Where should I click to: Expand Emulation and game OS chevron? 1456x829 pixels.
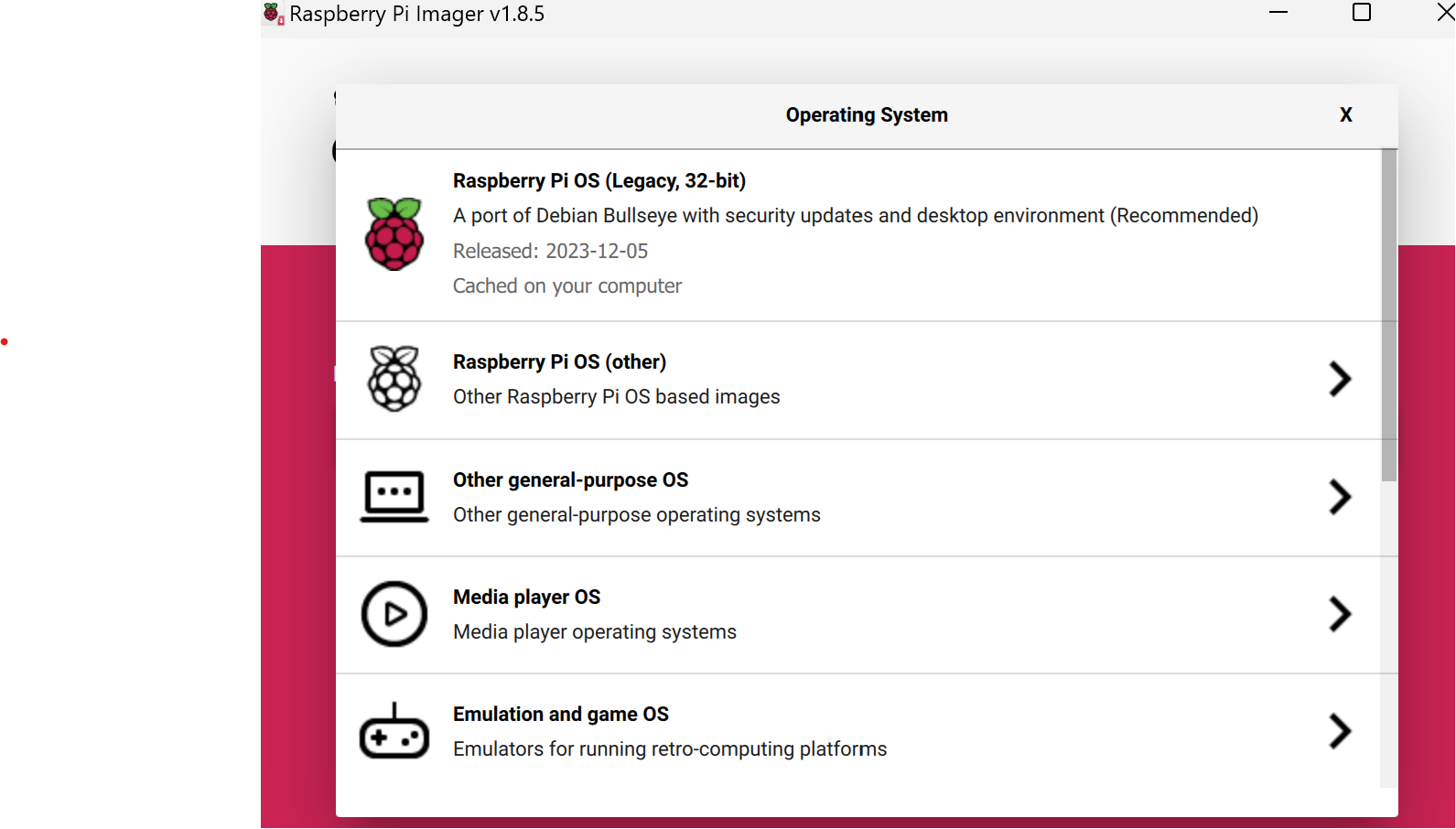click(x=1340, y=731)
